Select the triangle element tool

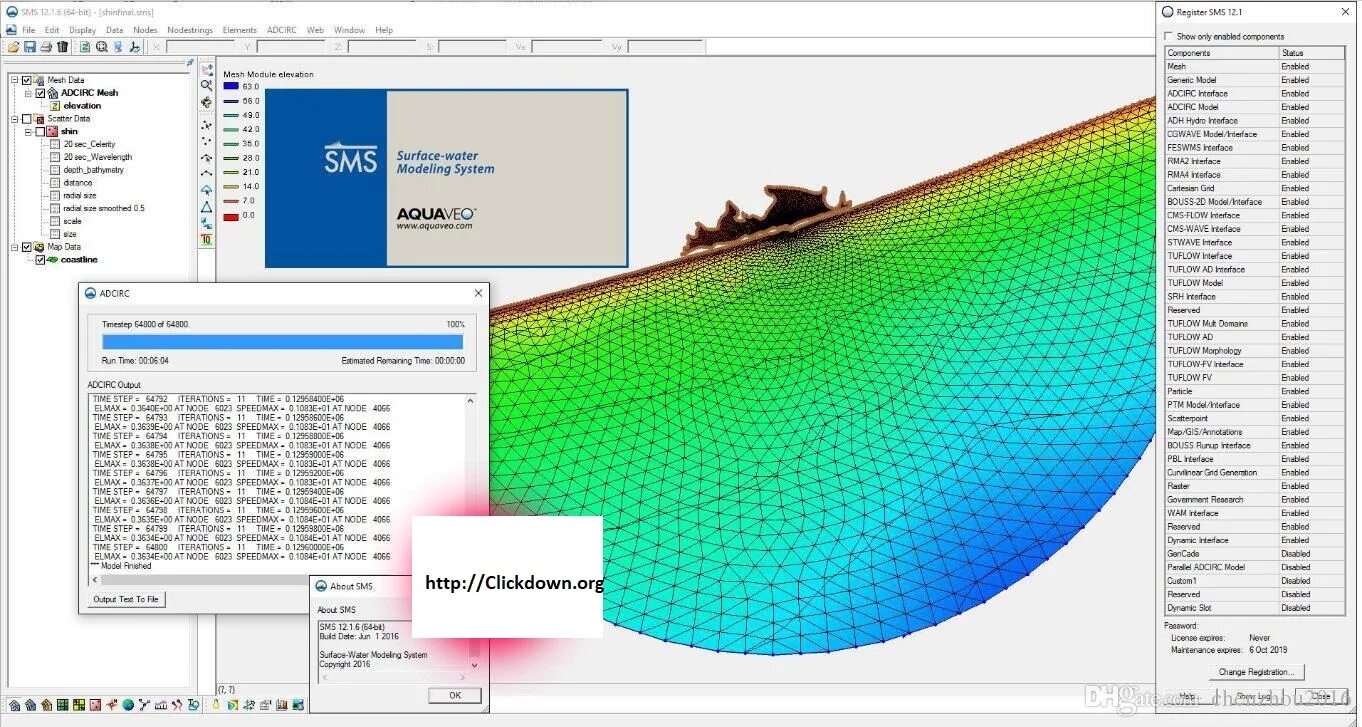click(x=207, y=206)
